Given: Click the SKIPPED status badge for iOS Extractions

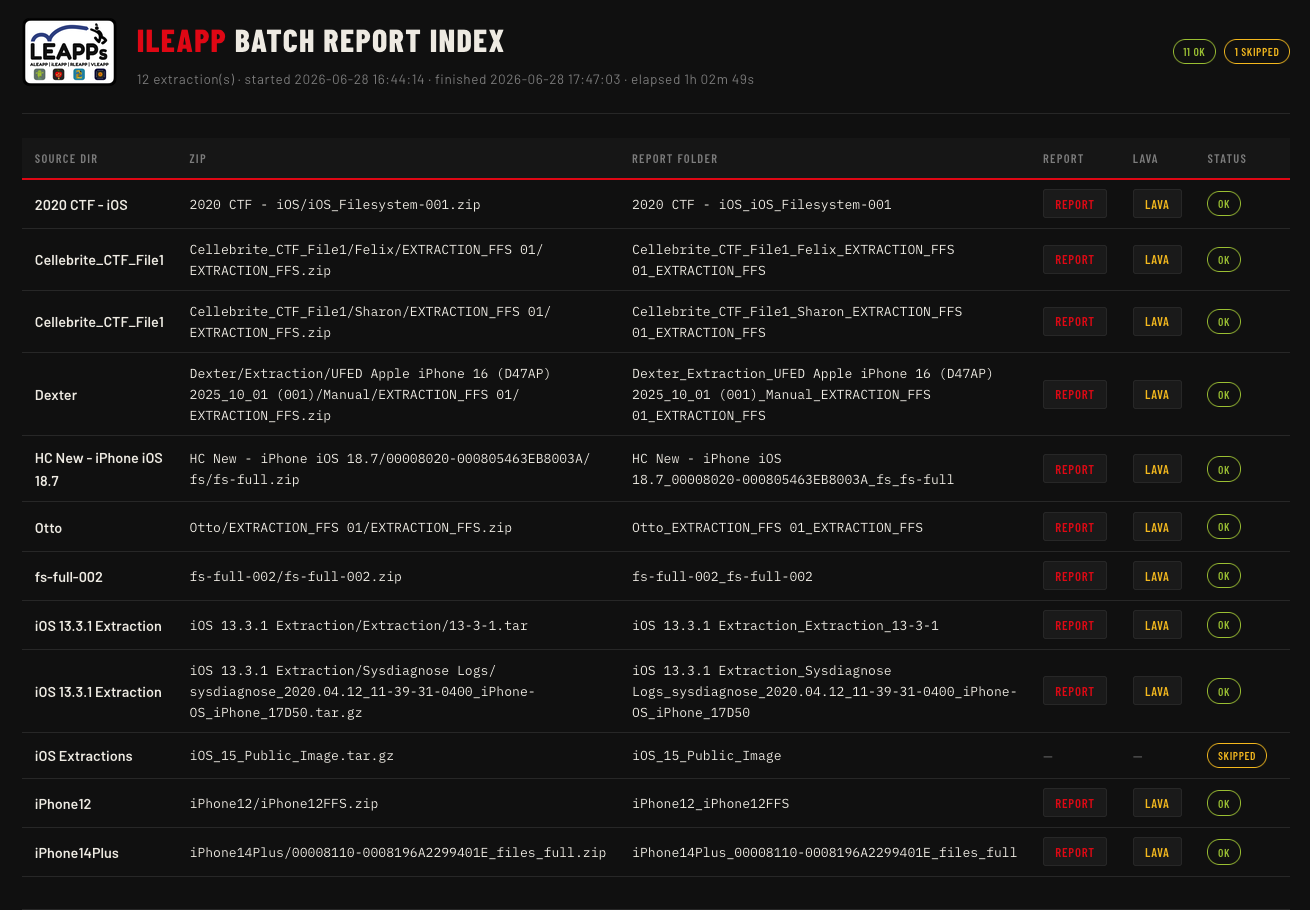Looking at the screenshot, I should pos(1237,755).
